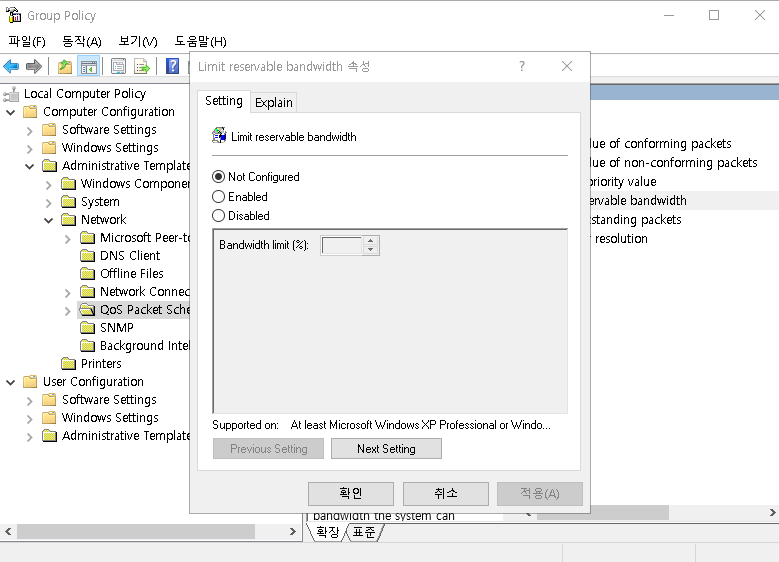
Task: Open the 동작(A) menu
Action: pyautogui.click(x=82, y=41)
